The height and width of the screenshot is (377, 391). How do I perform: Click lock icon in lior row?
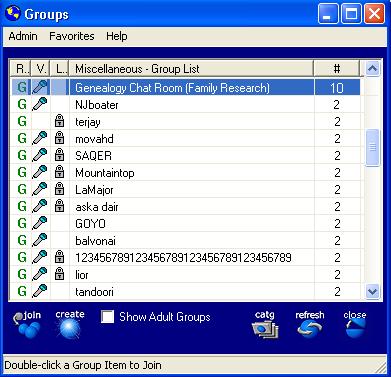point(59,274)
